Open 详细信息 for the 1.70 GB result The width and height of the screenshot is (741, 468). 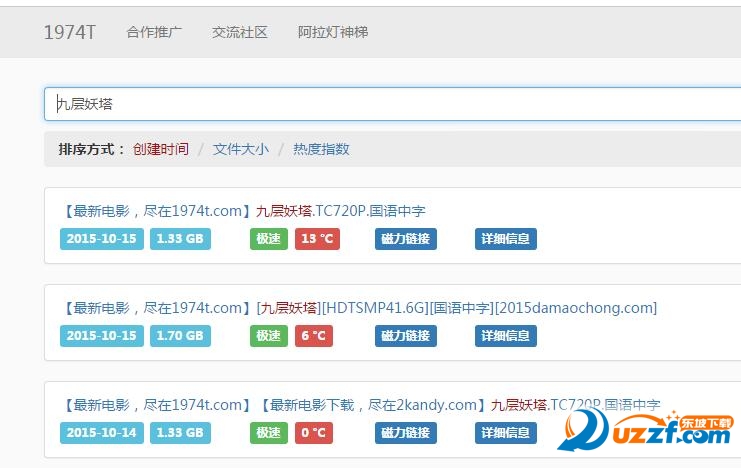click(506, 336)
